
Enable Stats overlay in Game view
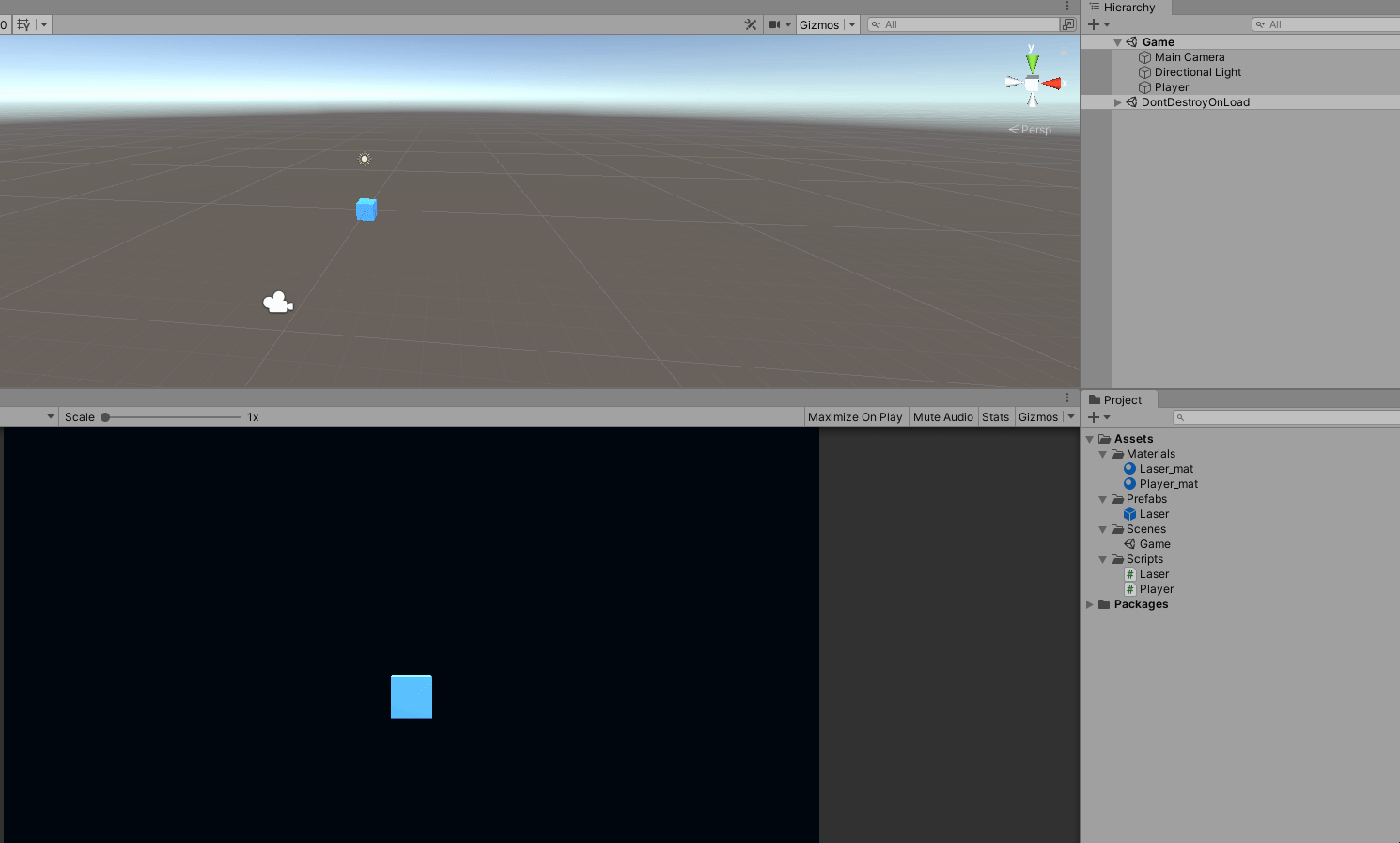[x=995, y=416]
